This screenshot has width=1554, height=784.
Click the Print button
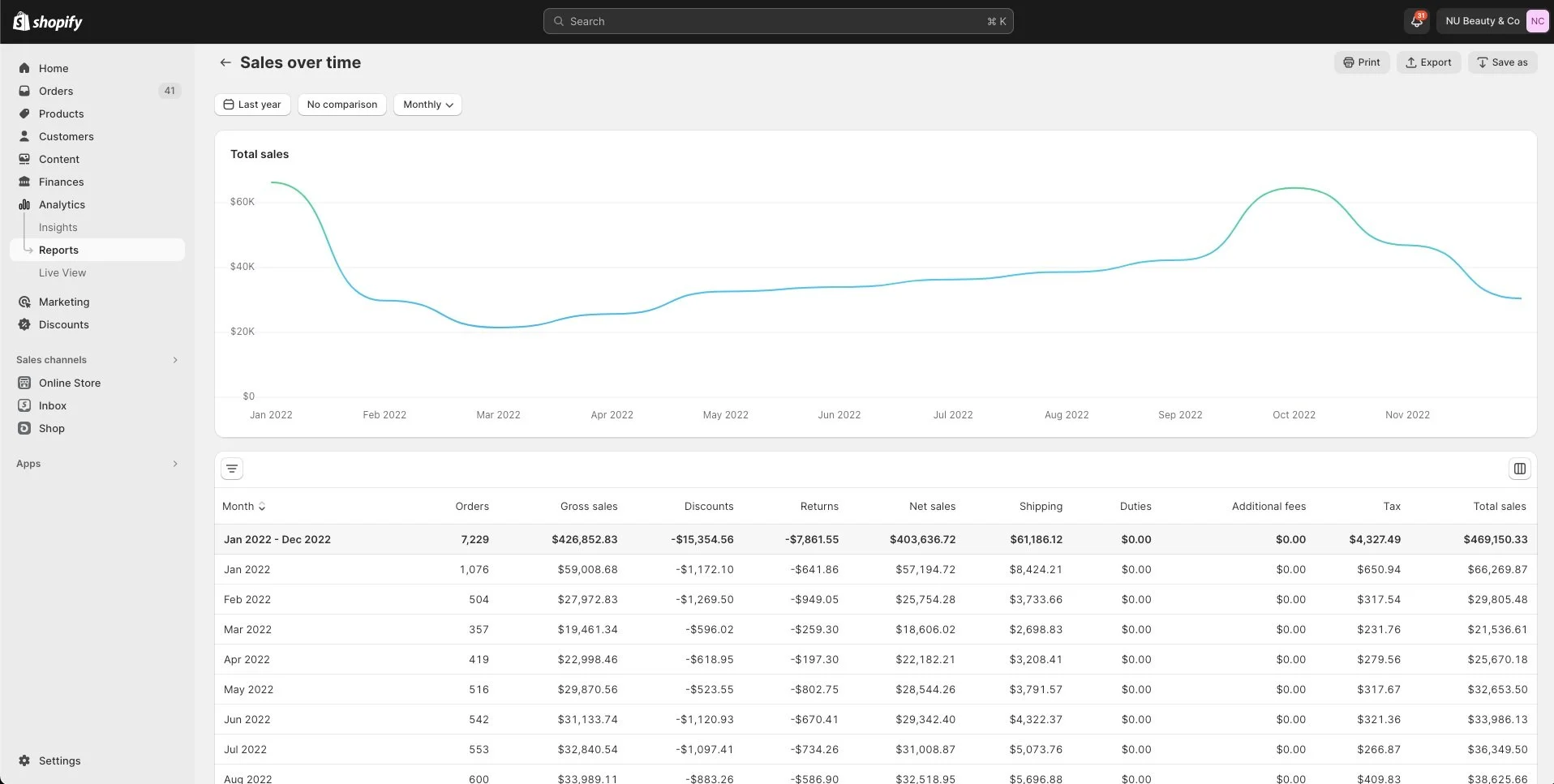pyautogui.click(x=1362, y=62)
